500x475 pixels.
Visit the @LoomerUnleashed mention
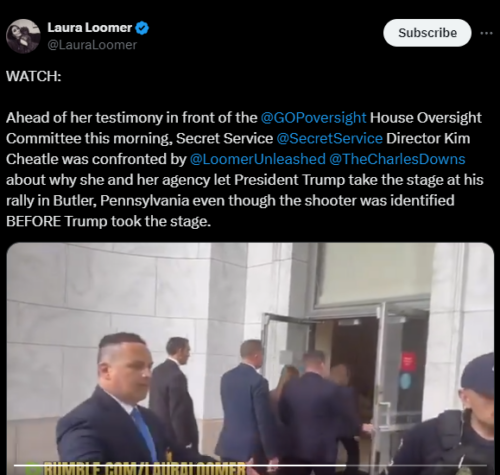pos(258,159)
